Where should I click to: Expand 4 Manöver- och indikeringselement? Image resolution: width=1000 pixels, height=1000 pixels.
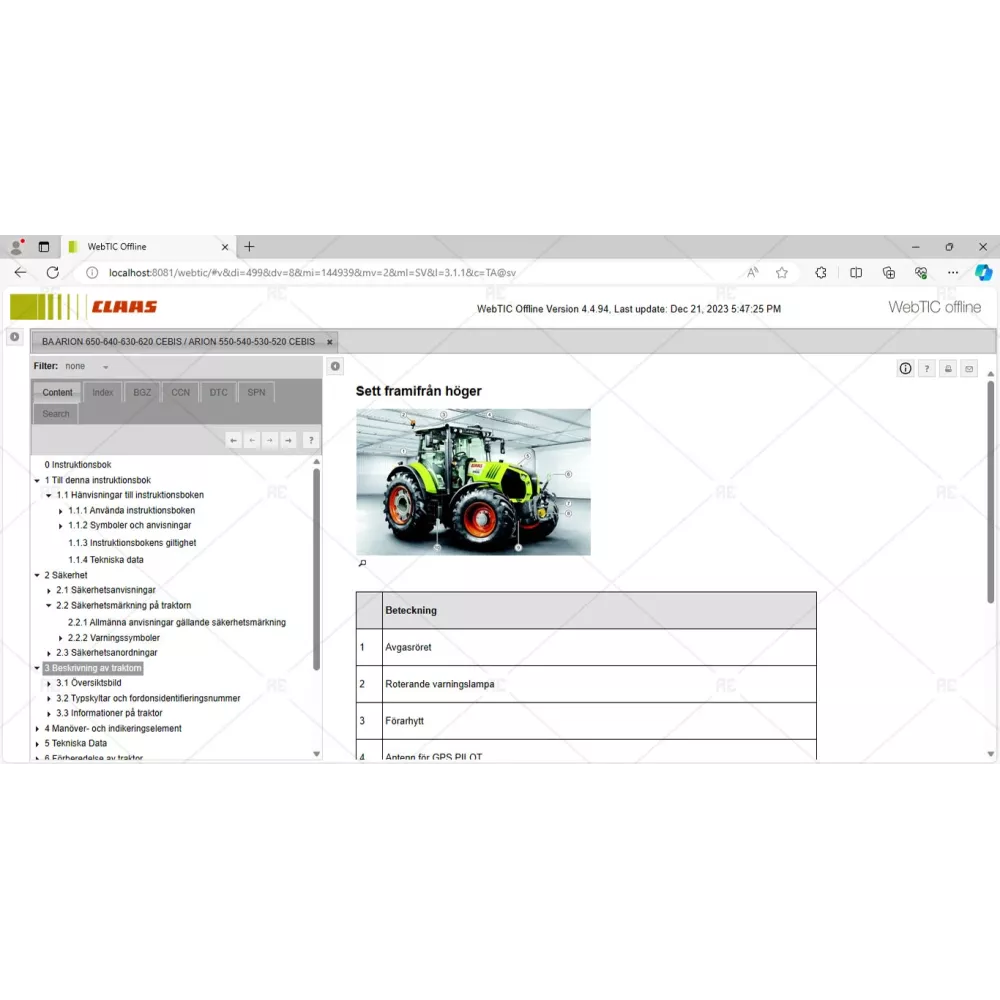(x=37, y=729)
